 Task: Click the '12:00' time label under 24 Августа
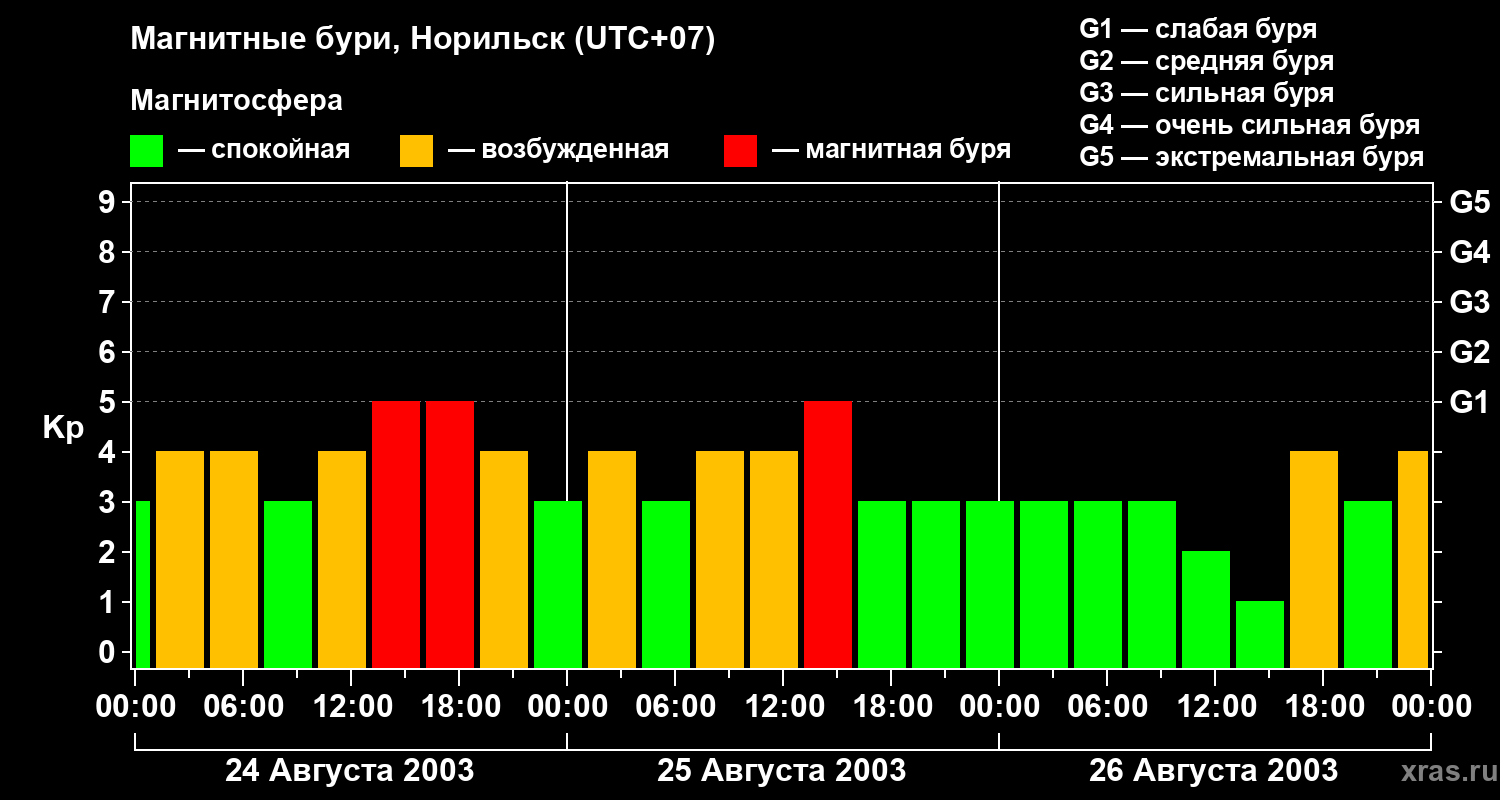351,707
